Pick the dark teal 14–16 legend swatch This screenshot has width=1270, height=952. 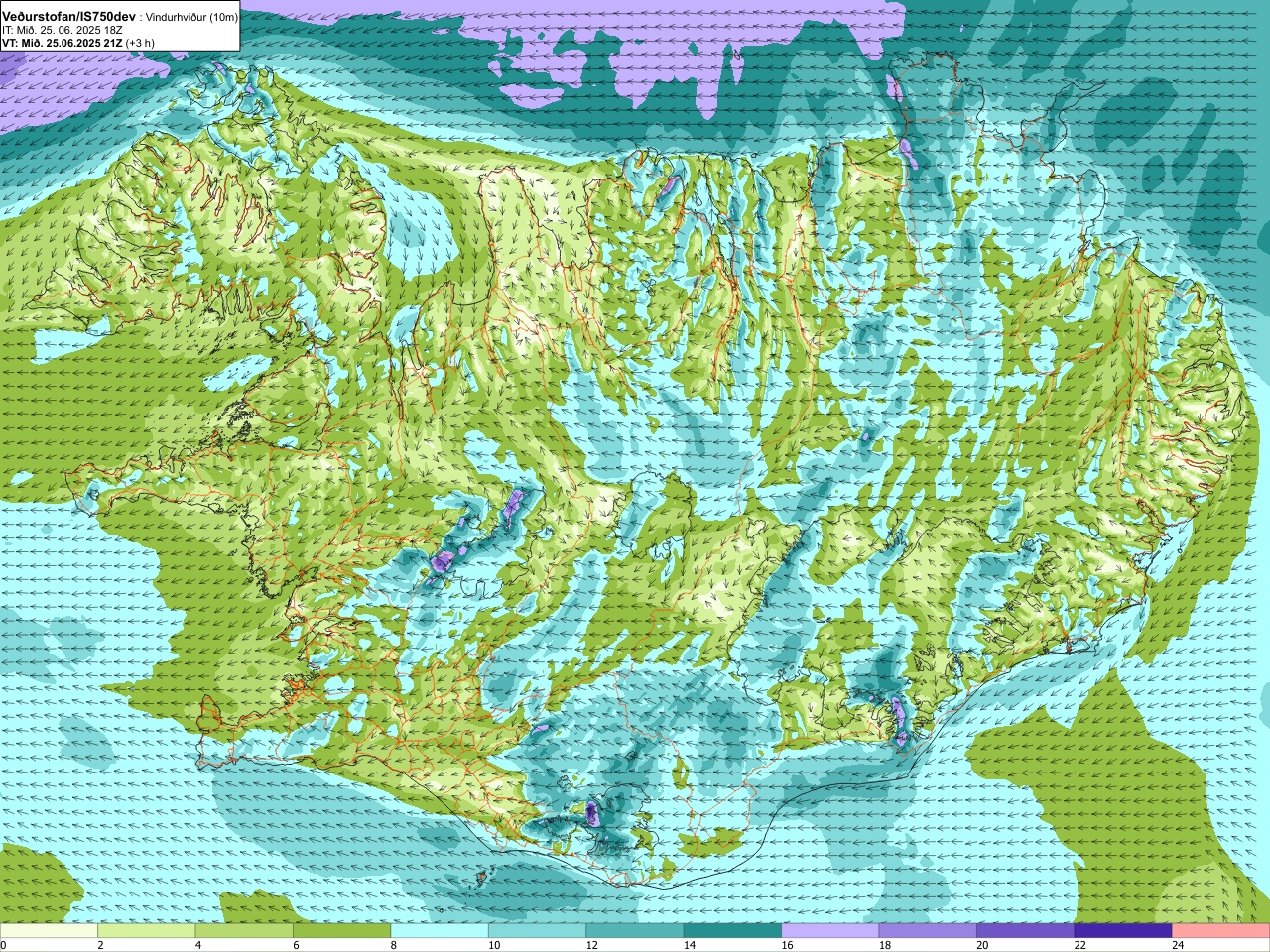point(732,931)
